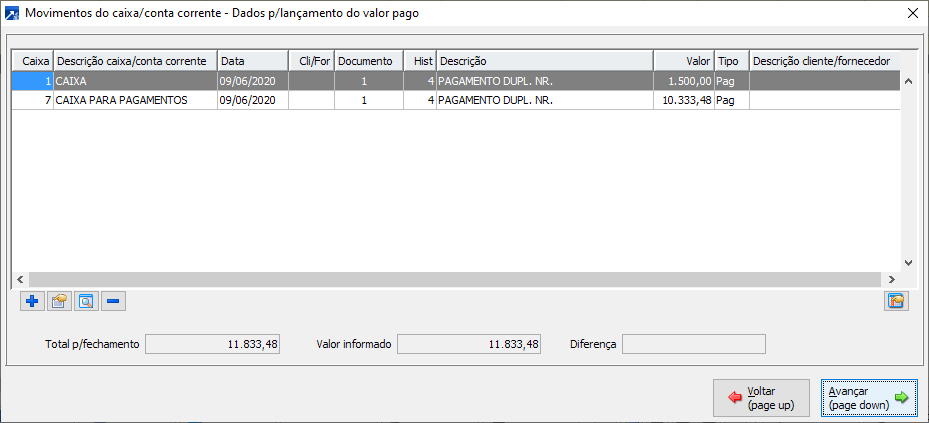
Task: Click the blue plus add-record icon
Action: pos(32,302)
